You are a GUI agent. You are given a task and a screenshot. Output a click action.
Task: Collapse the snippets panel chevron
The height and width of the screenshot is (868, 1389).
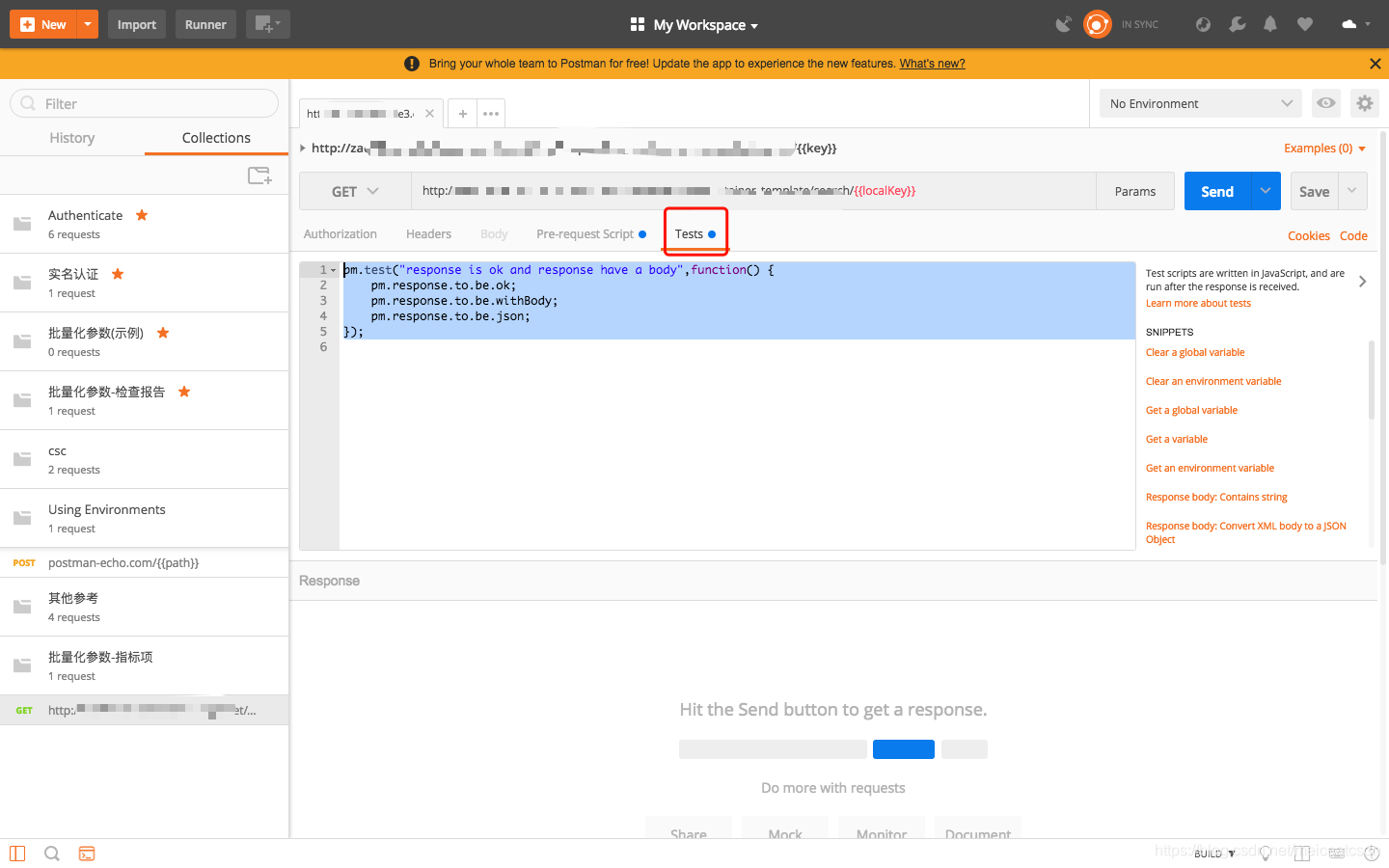1362,282
